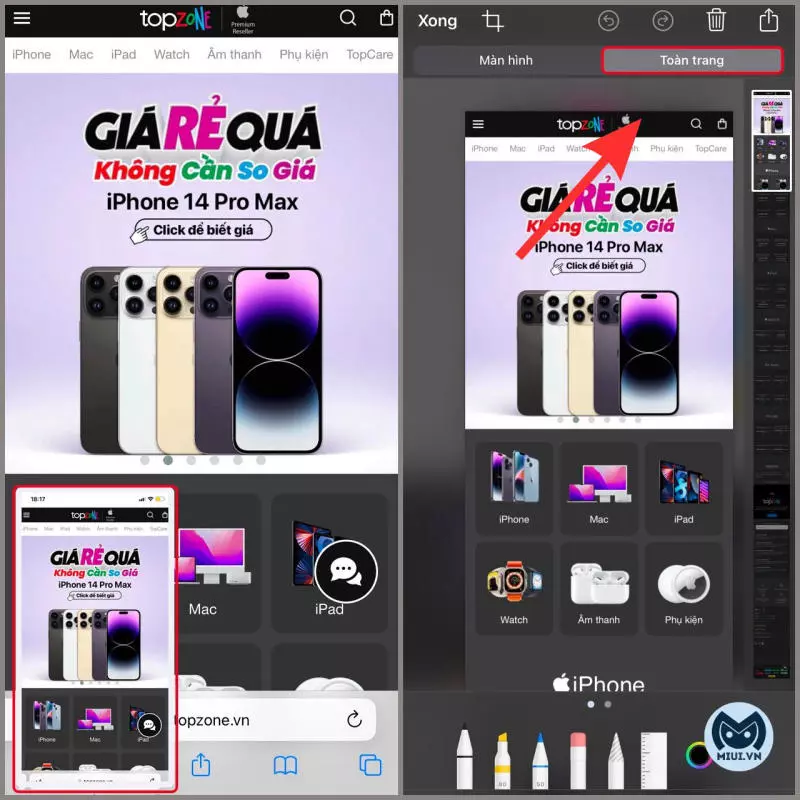
Task: Open Âm thanh category card in preview
Action: (x=598, y=589)
